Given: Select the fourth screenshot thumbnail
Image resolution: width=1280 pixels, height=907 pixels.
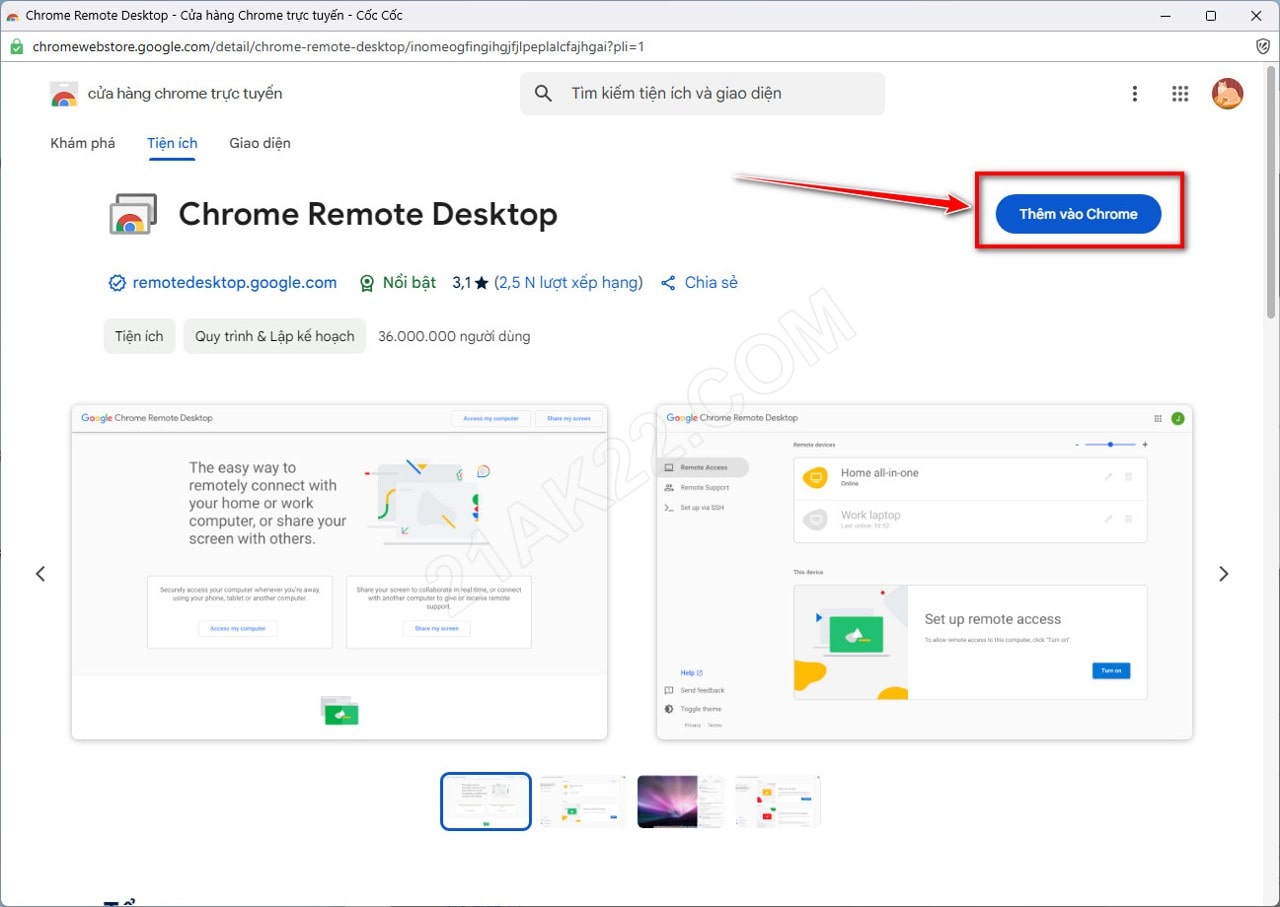Looking at the screenshot, I should click(778, 801).
